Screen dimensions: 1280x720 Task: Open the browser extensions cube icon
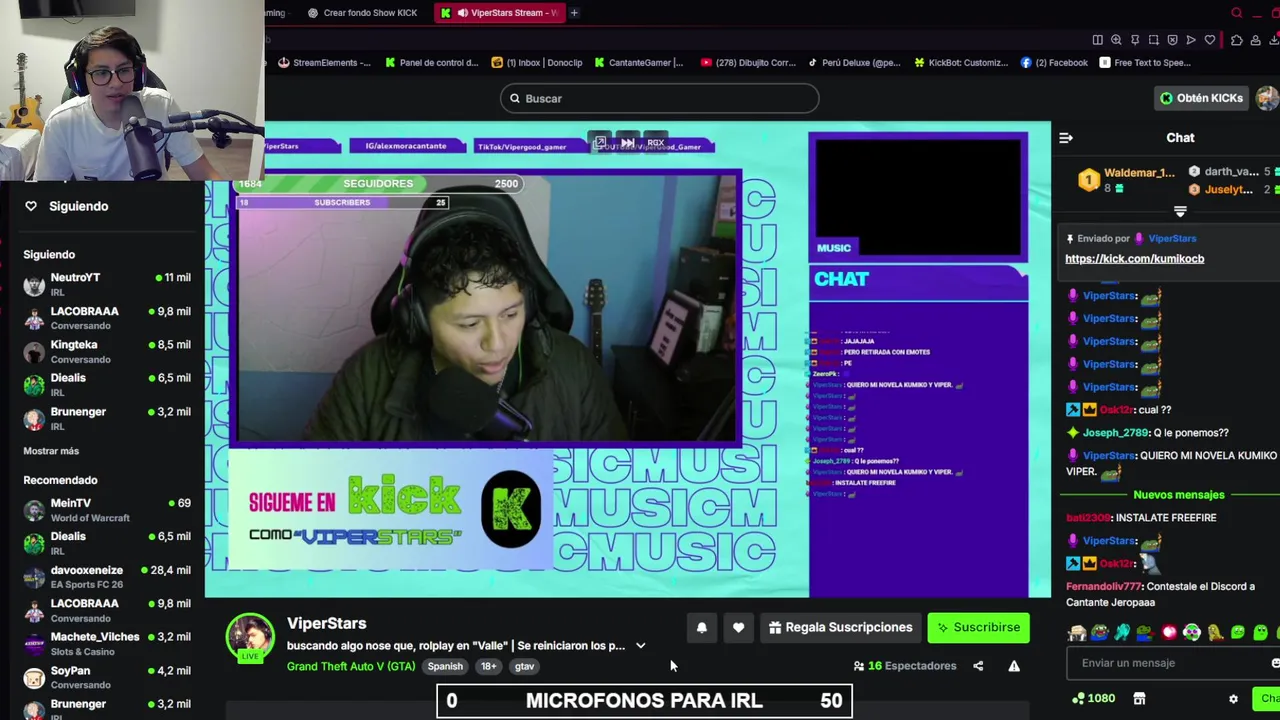[1237, 40]
